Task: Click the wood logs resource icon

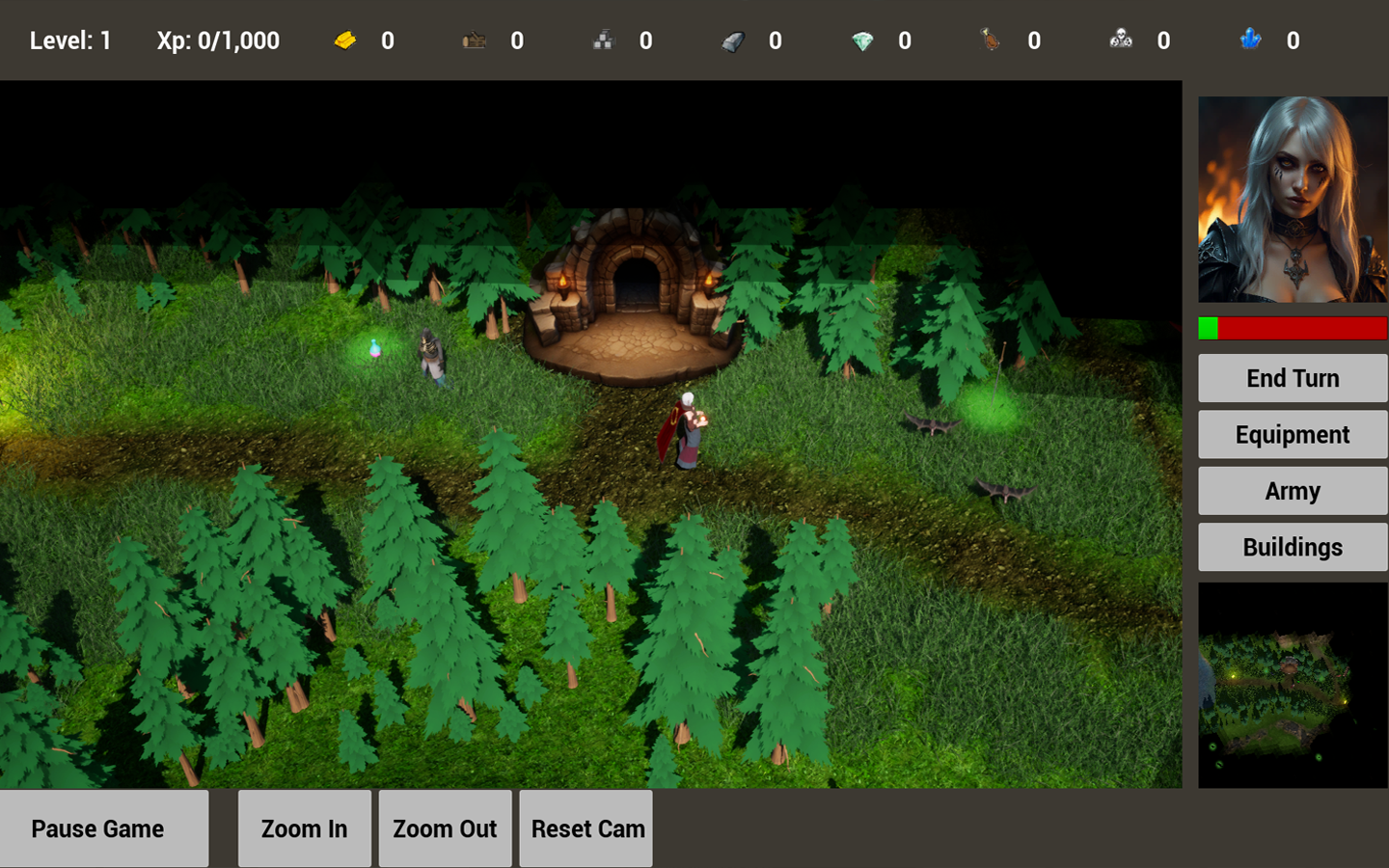Action: [473, 41]
